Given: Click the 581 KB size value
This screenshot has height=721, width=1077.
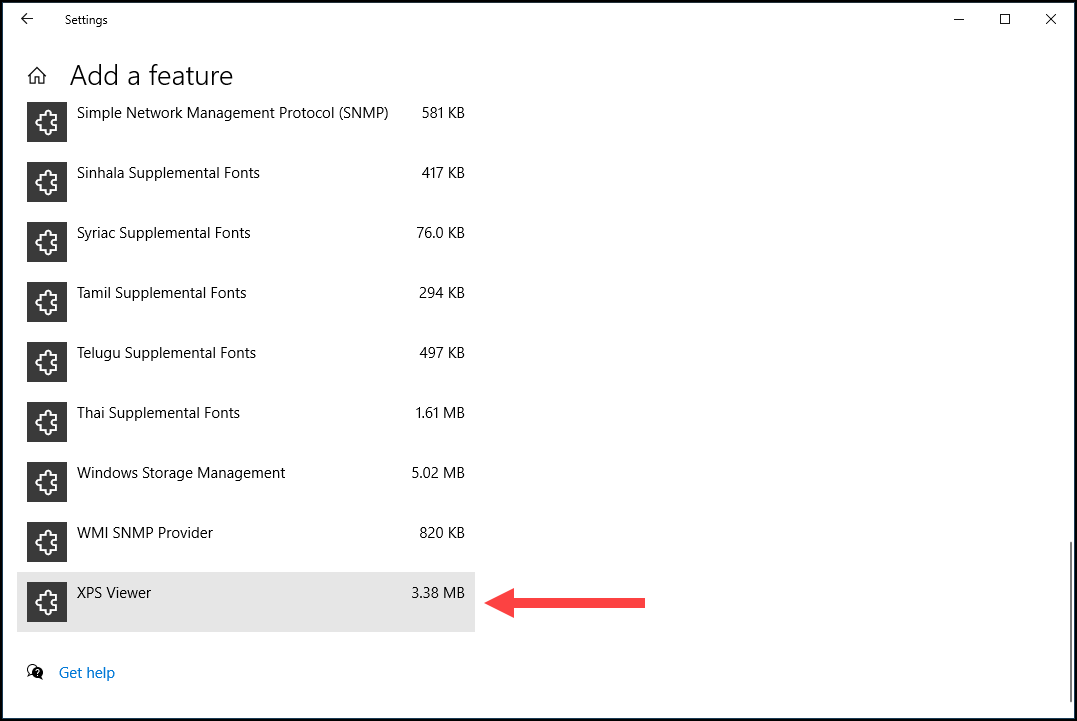Looking at the screenshot, I should click(443, 113).
